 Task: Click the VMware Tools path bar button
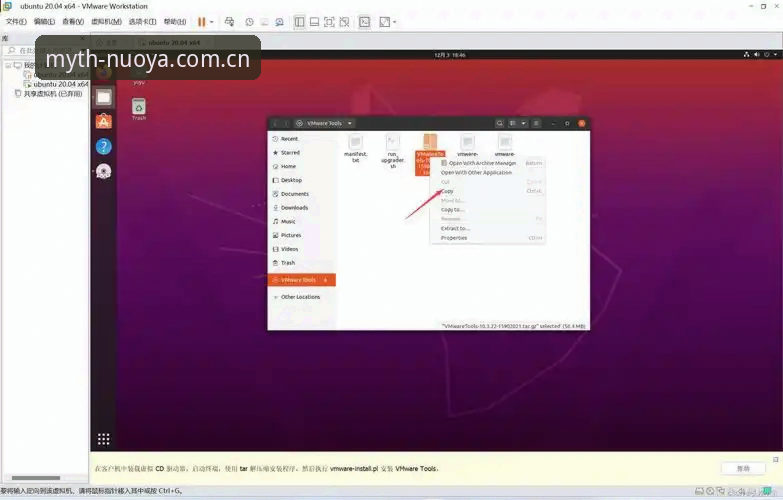[x=319, y=123]
